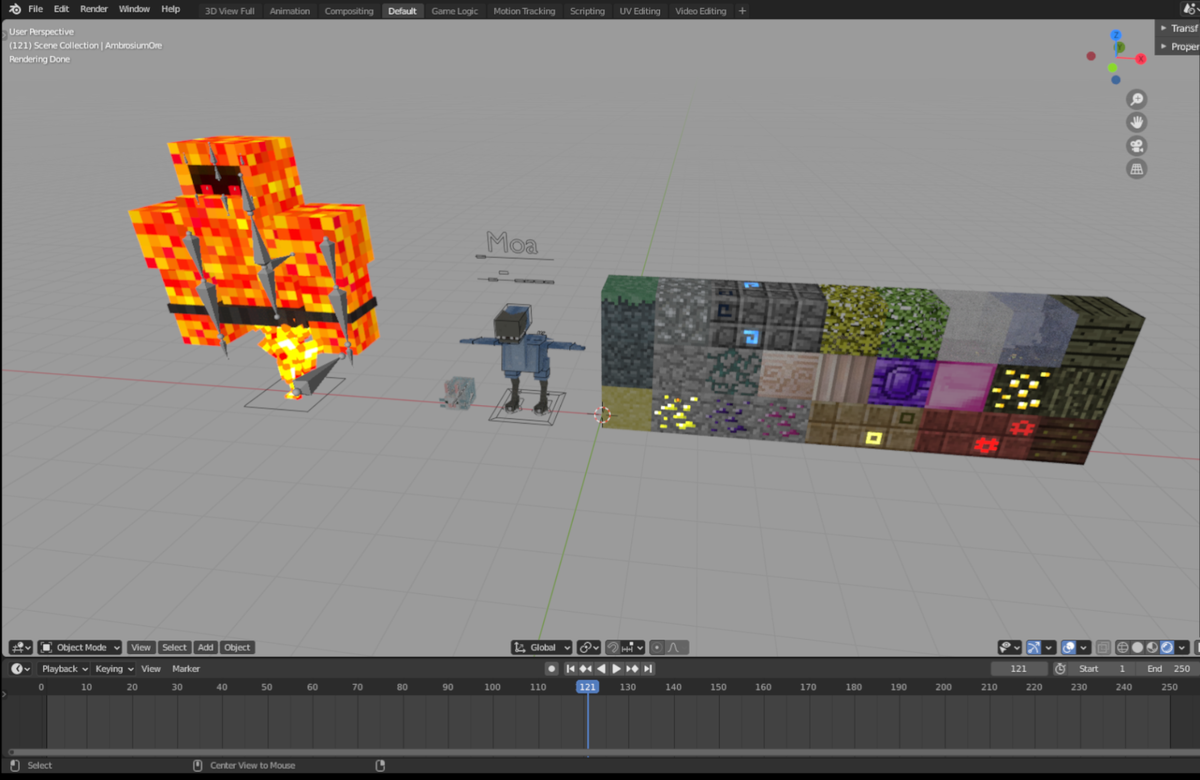The image size is (1200, 780).
Task: Open the viewport View menu
Action: 141,647
